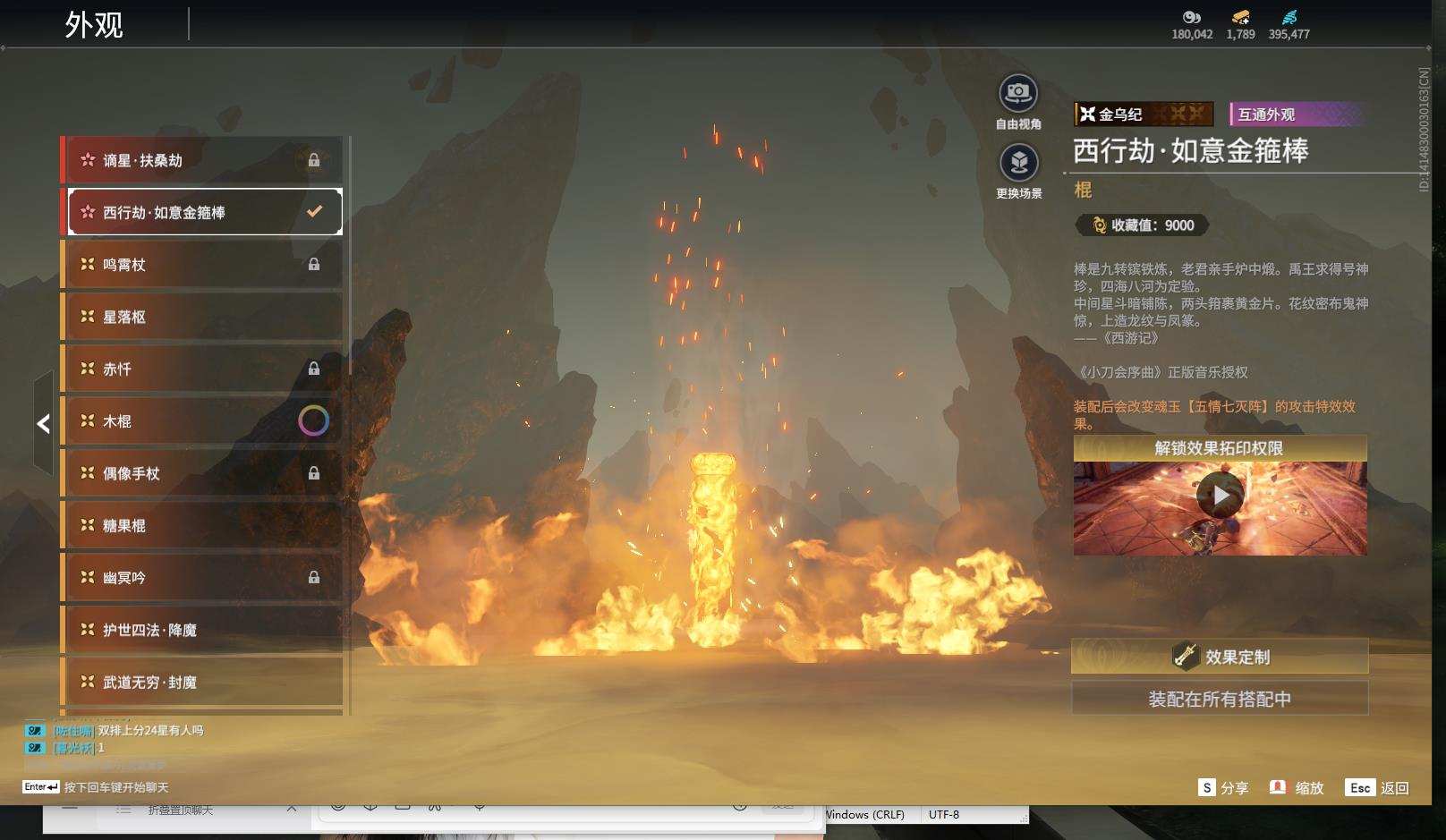Select the 星落枢 skin
The image size is (1446, 840).
(202, 317)
